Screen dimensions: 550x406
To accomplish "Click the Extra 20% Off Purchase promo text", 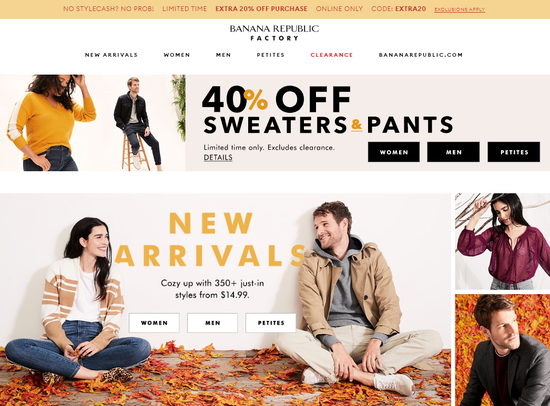I will pos(261,9).
